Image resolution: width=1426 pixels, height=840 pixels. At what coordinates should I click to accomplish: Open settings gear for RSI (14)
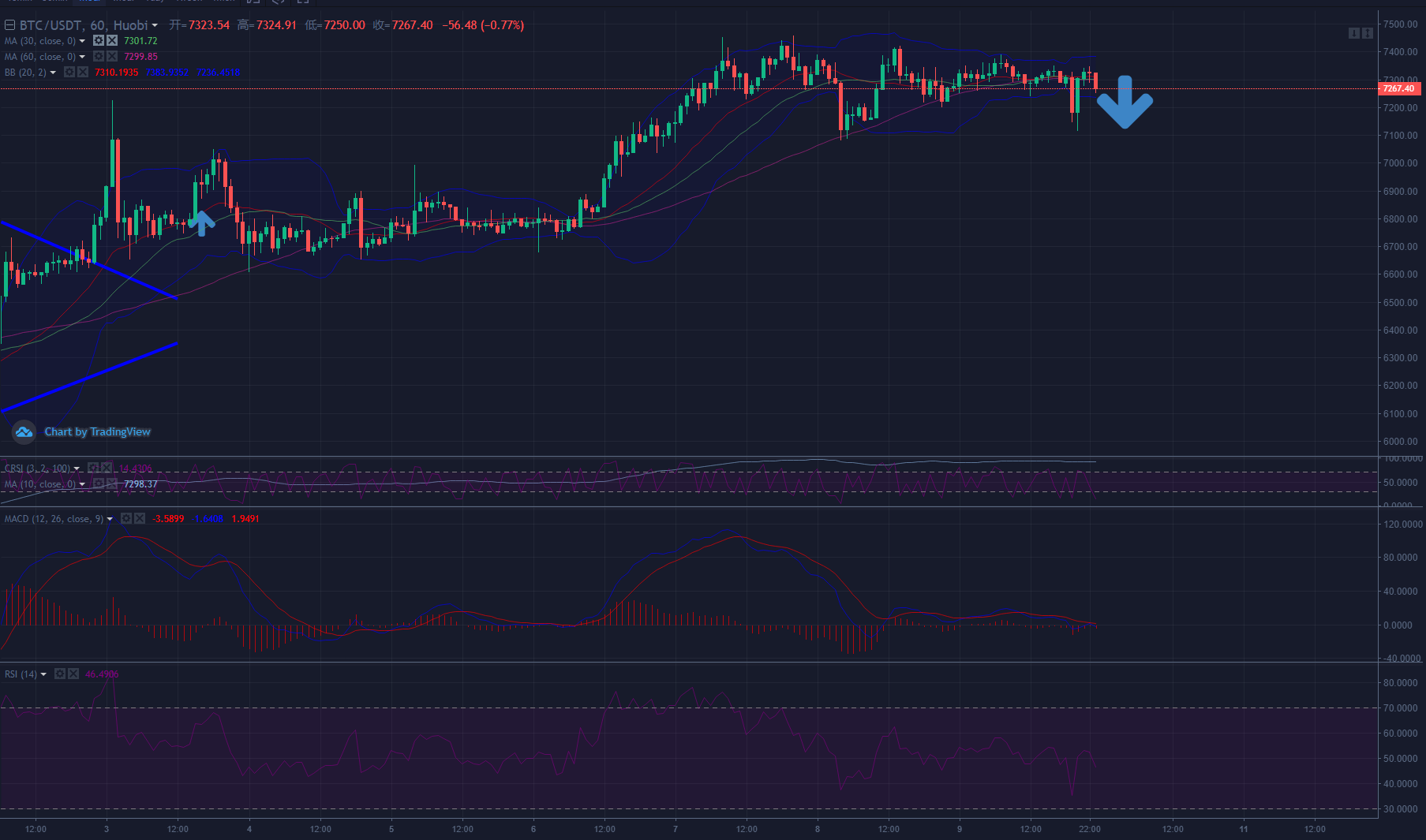(x=60, y=674)
